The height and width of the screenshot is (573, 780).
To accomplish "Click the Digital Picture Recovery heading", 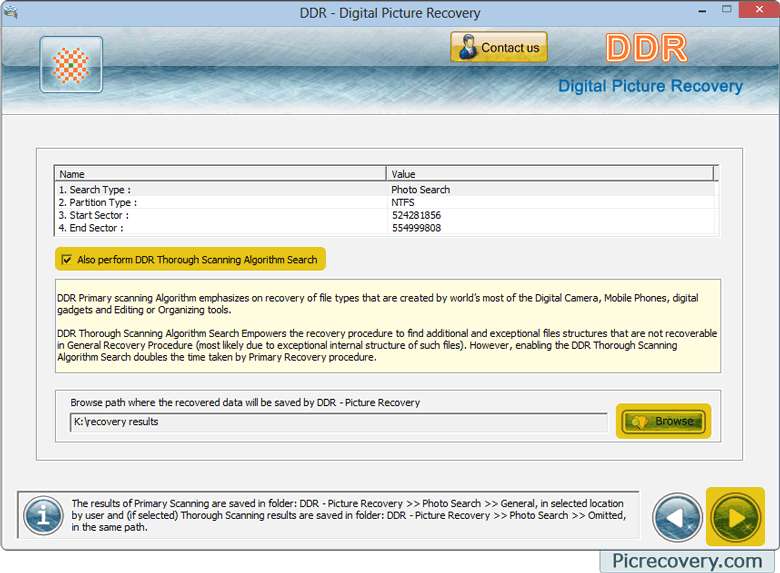I will pos(650,86).
